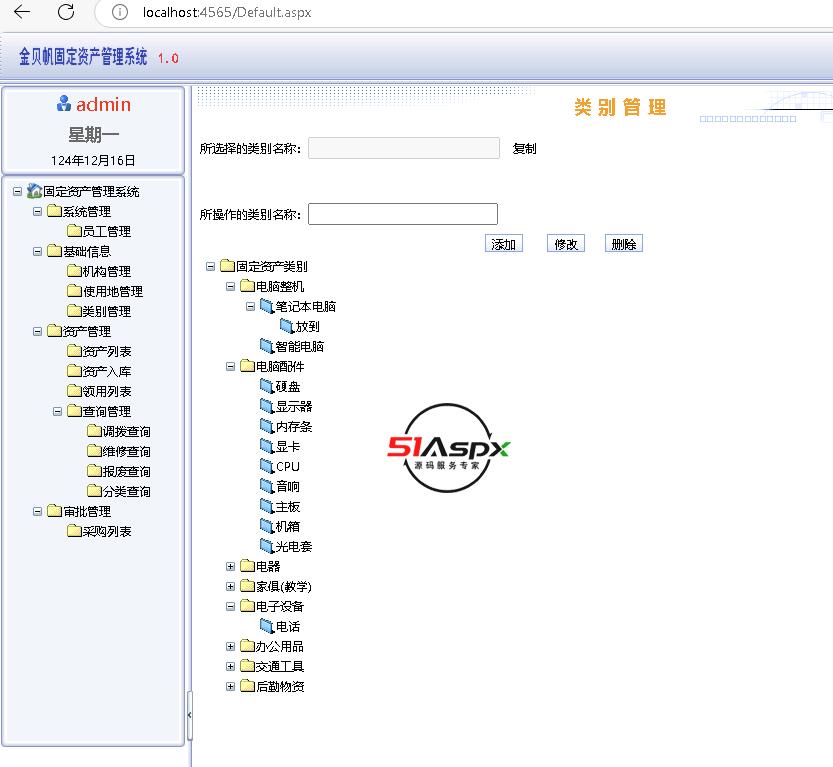Click the 硬盘 category node icon
Viewport: 833px width, 767px height.
[266, 386]
